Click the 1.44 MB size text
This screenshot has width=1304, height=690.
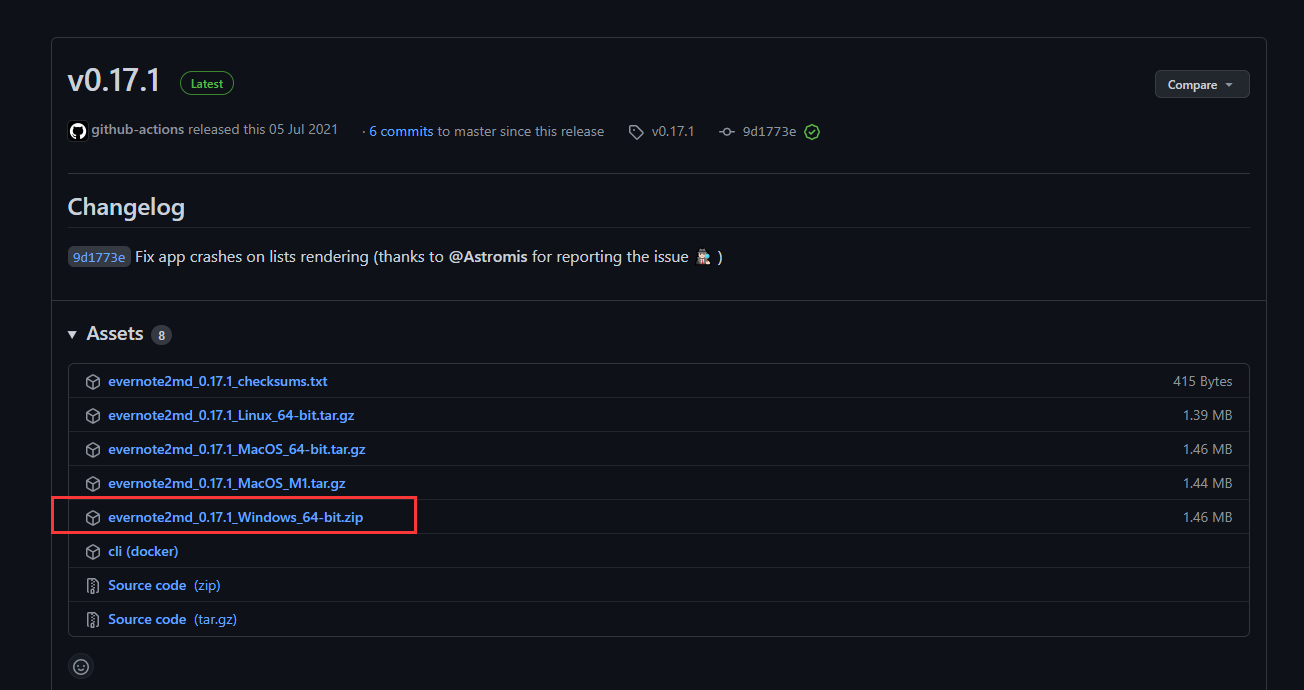point(1207,483)
